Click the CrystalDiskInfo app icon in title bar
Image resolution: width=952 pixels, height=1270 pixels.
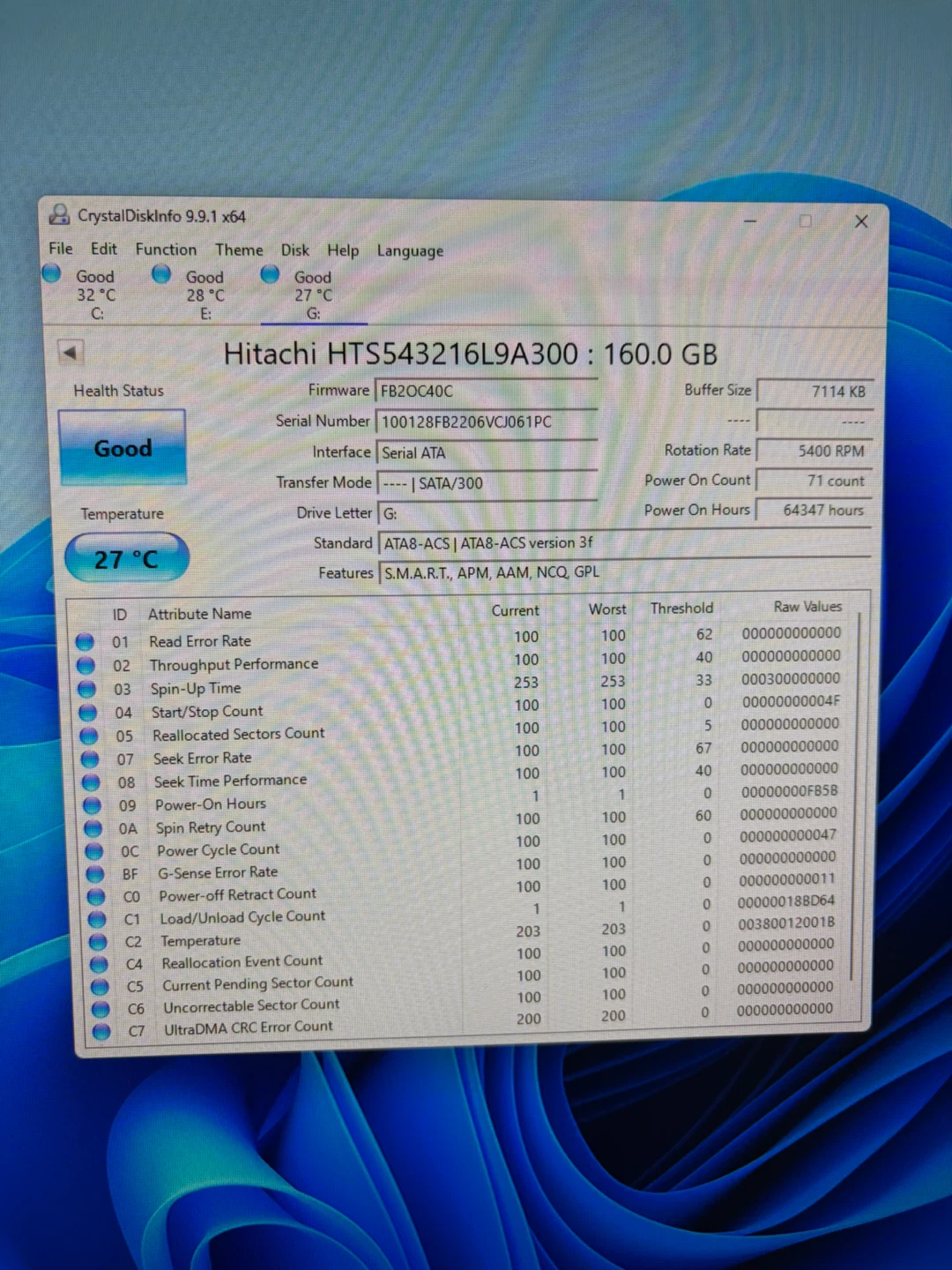click(x=59, y=214)
